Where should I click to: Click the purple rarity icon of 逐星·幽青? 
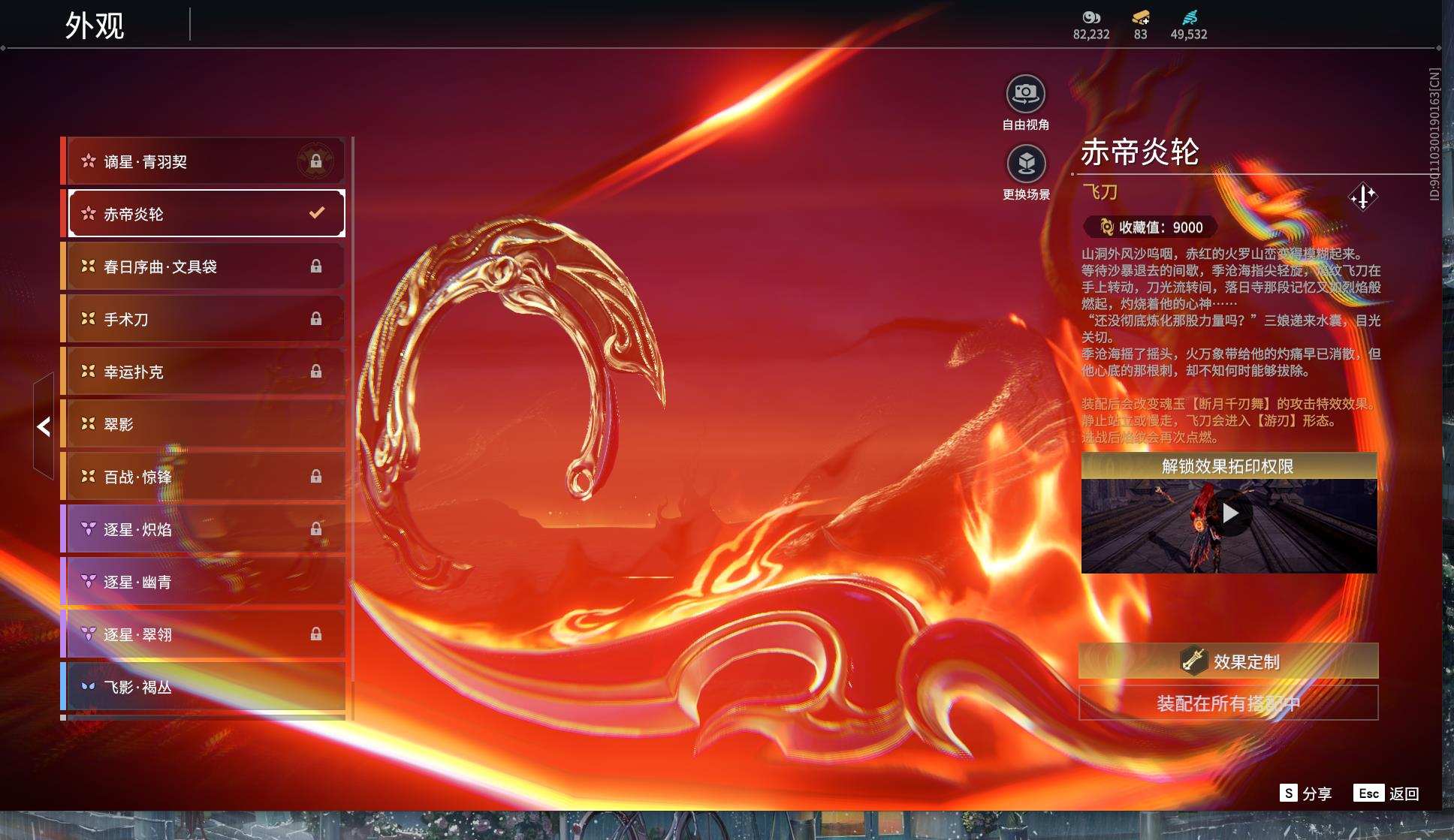[89, 582]
